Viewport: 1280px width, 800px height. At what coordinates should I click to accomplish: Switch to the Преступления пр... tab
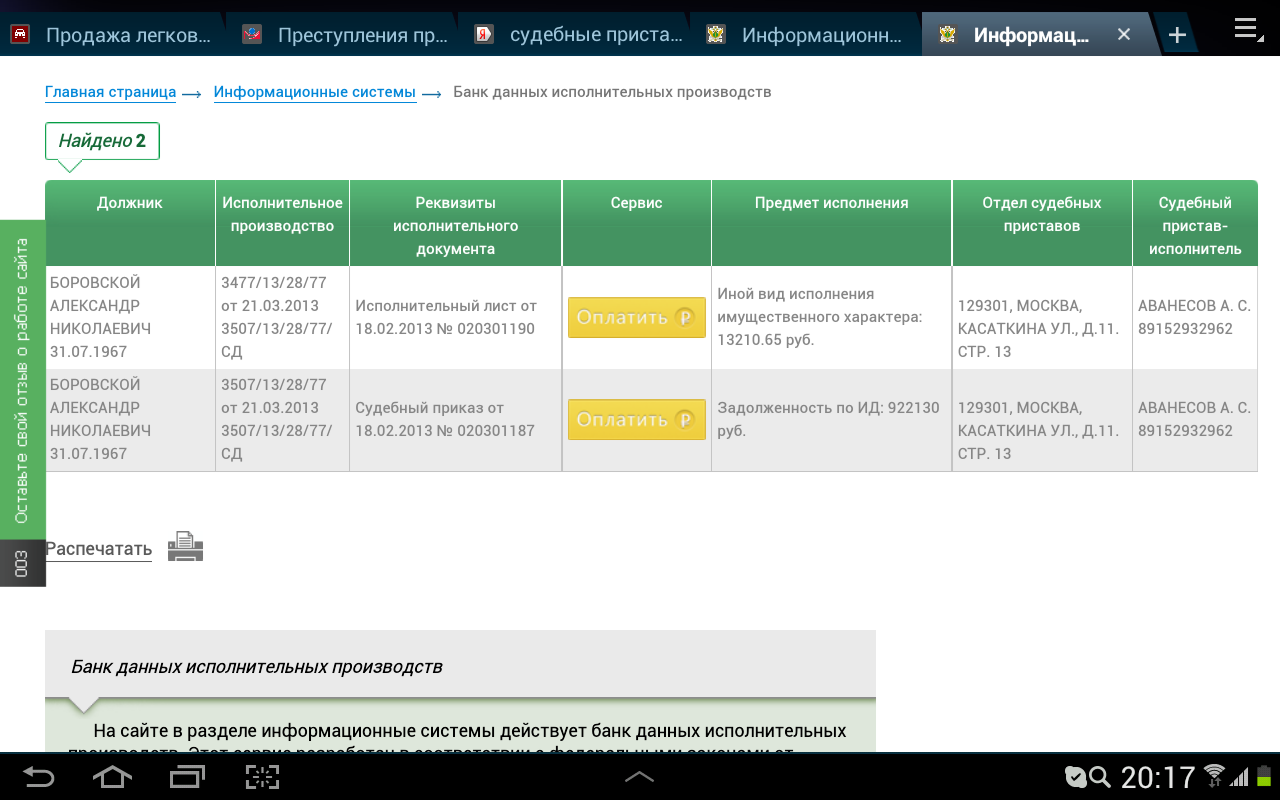(x=347, y=35)
